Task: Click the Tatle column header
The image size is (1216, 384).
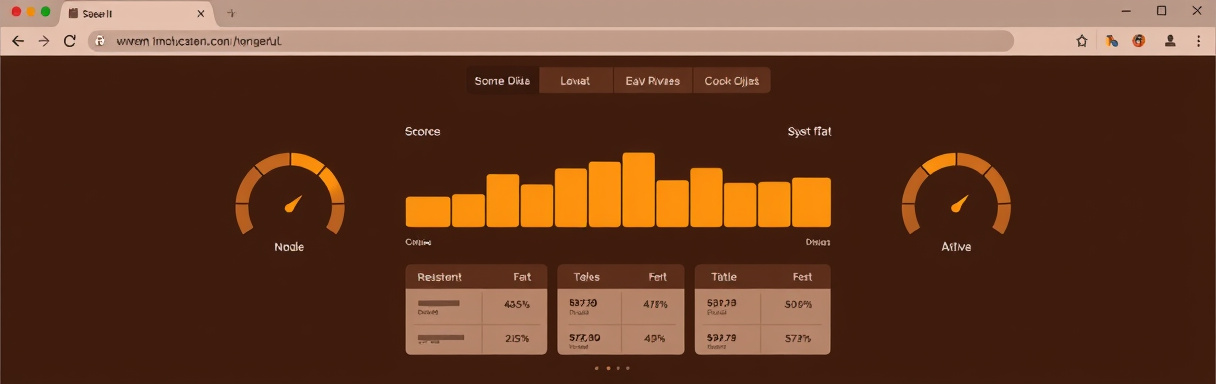Action: [x=723, y=277]
